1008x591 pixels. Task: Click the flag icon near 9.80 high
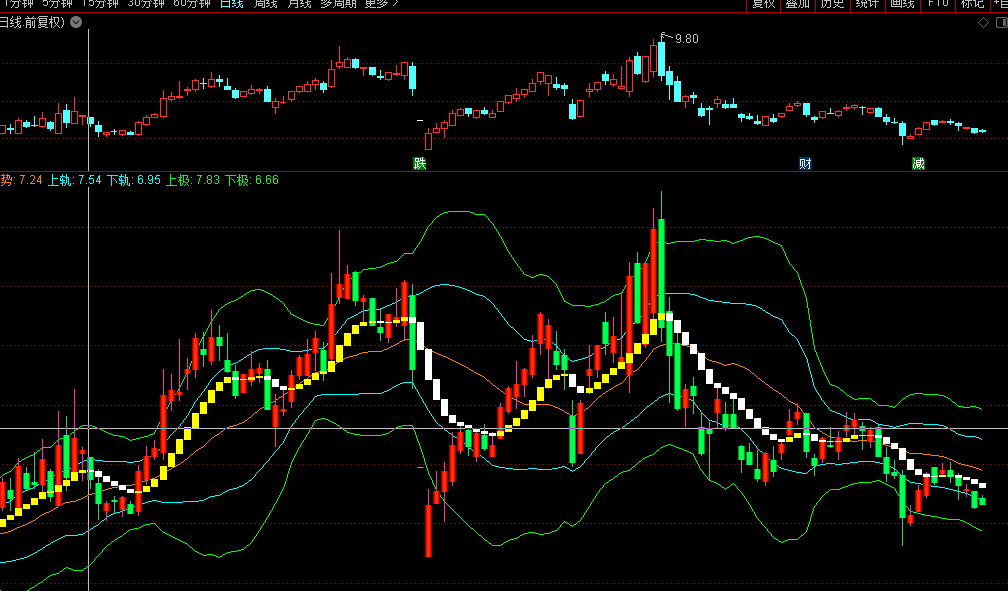[x=662, y=36]
